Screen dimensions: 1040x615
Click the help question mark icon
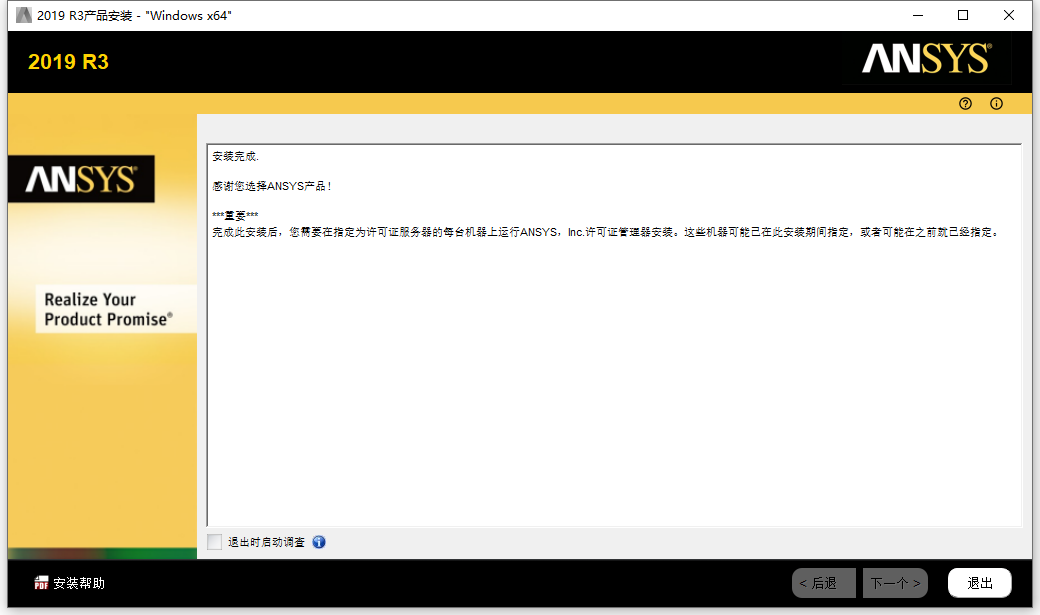pyautogui.click(x=965, y=103)
